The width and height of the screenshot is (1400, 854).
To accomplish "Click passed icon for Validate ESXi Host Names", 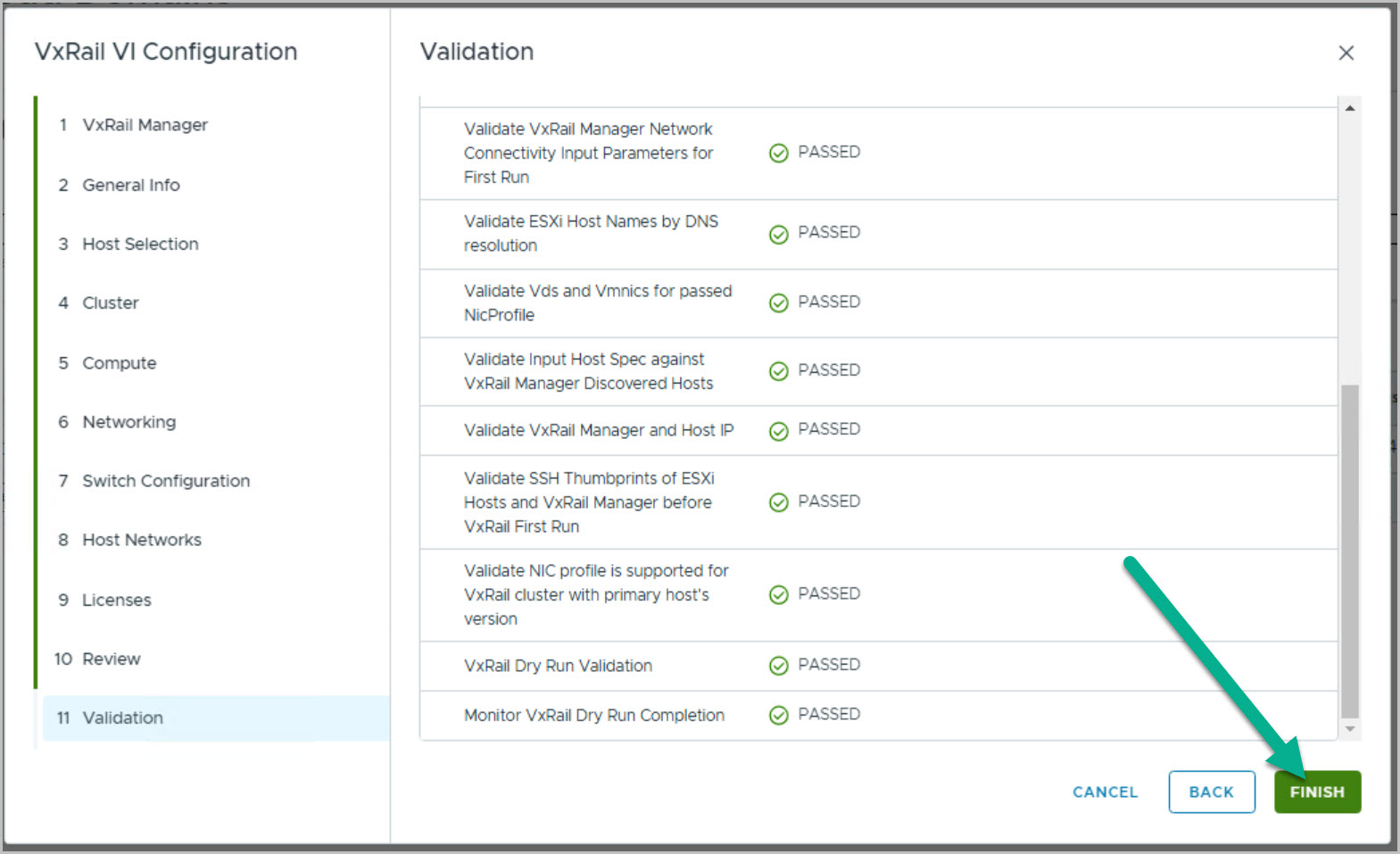I will [778, 234].
